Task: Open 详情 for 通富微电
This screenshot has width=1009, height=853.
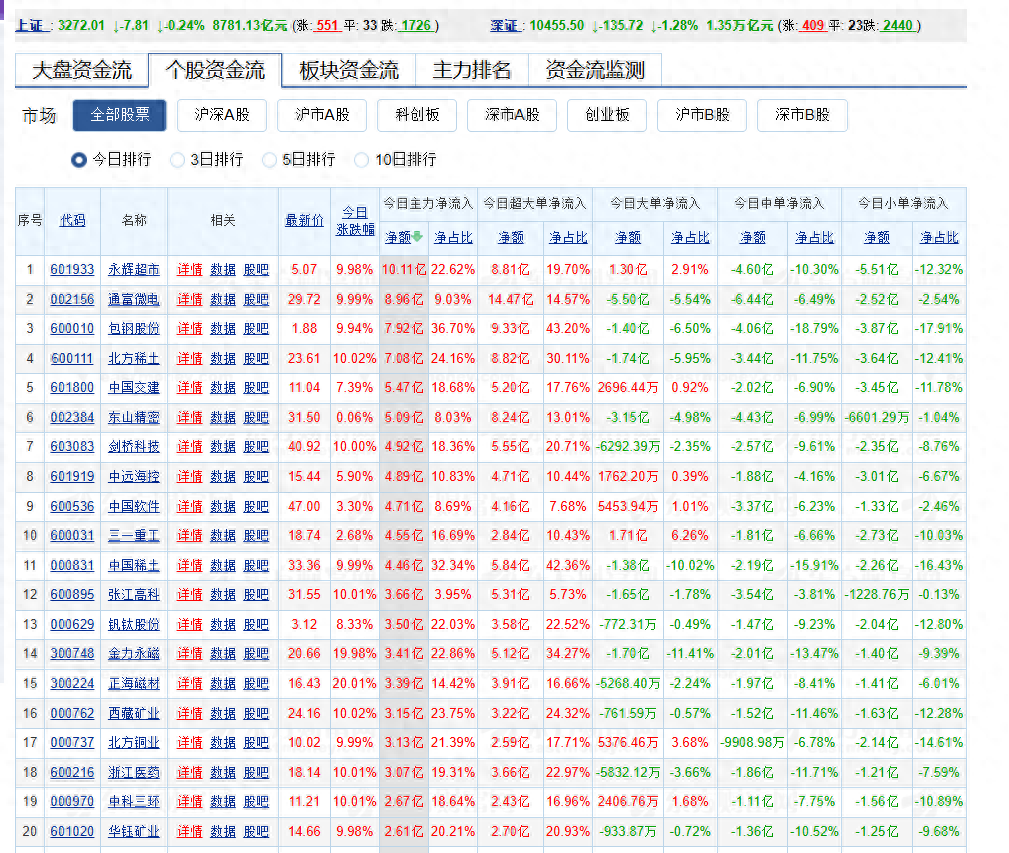Action: (190, 299)
